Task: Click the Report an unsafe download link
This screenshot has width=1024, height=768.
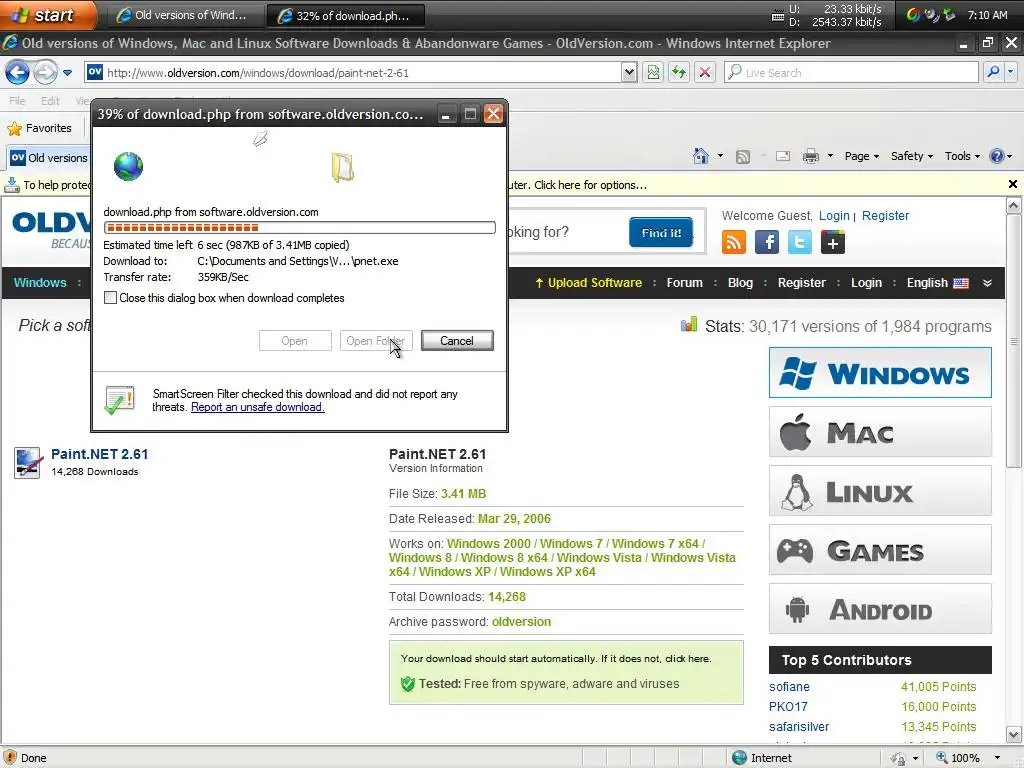Action: click(x=257, y=407)
